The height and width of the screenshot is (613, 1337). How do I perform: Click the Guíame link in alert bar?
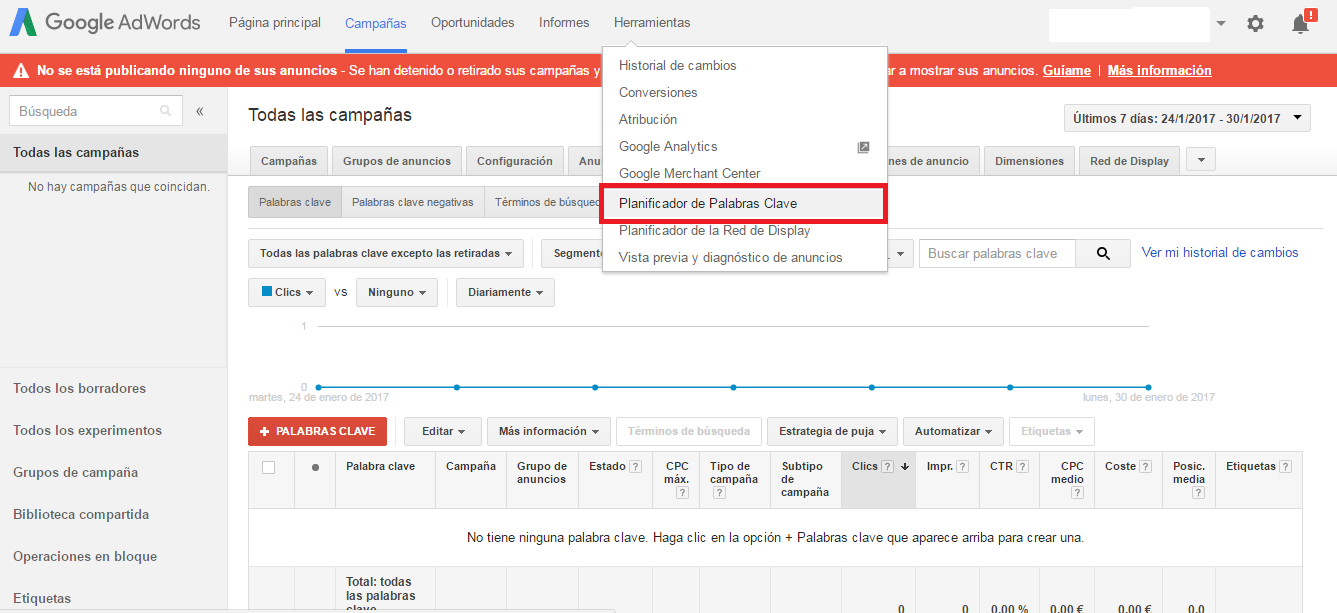coord(1067,71)
